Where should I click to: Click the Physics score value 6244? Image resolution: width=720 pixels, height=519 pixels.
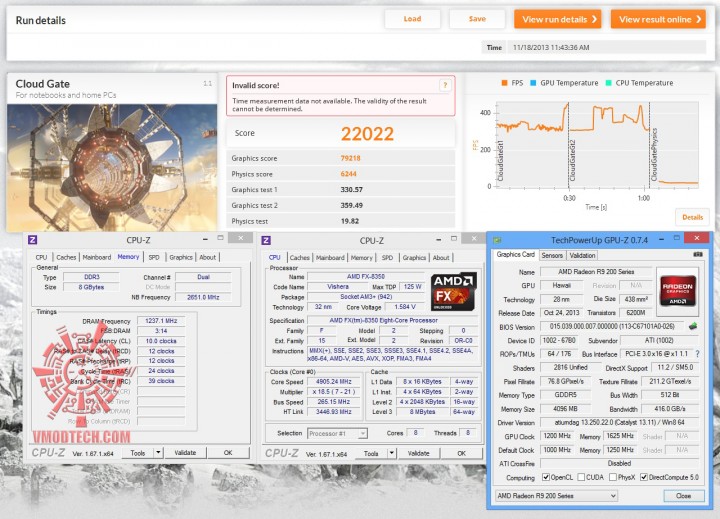click(349, 174)
